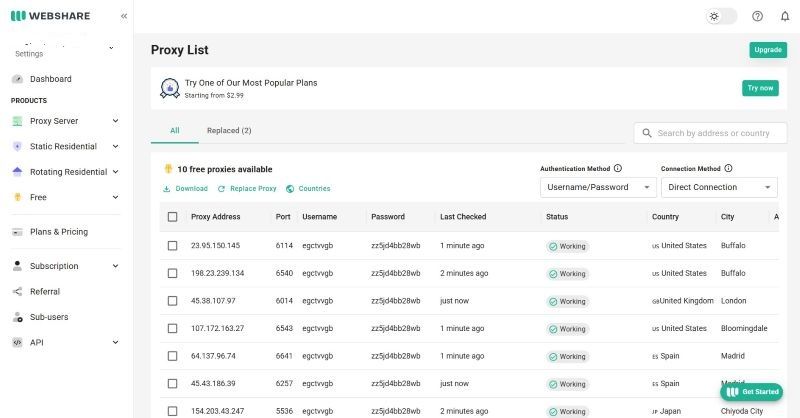Click the Last Checked column header

(x=463, y=217)
